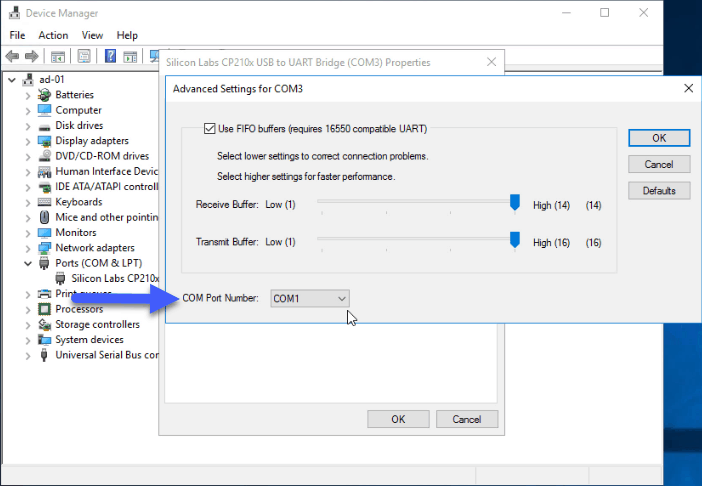Select the Display adapters icon
Screen dimensions: 702x486
point(44,141)
